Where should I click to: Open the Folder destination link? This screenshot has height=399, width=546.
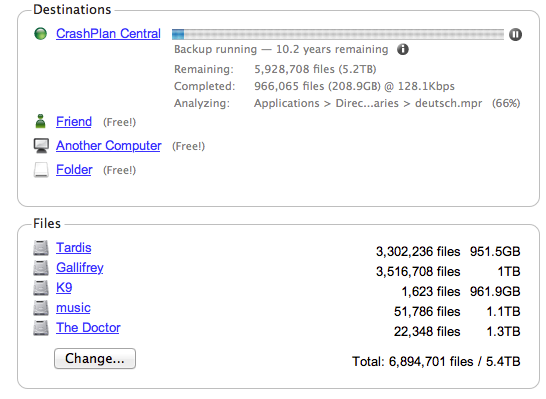[x=74, y=170]
